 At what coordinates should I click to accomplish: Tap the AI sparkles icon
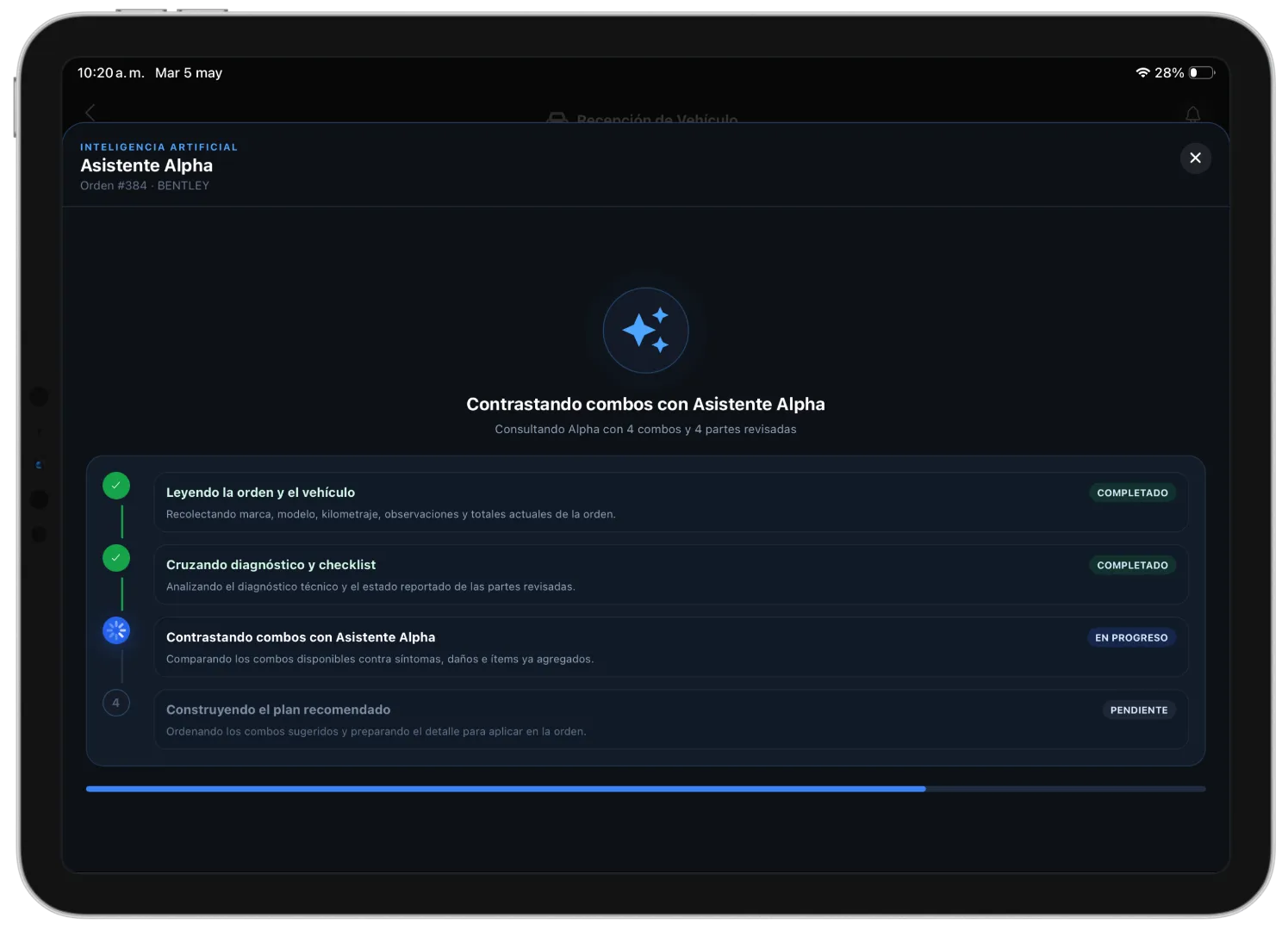pyautogui.click(x=645, y=330)
